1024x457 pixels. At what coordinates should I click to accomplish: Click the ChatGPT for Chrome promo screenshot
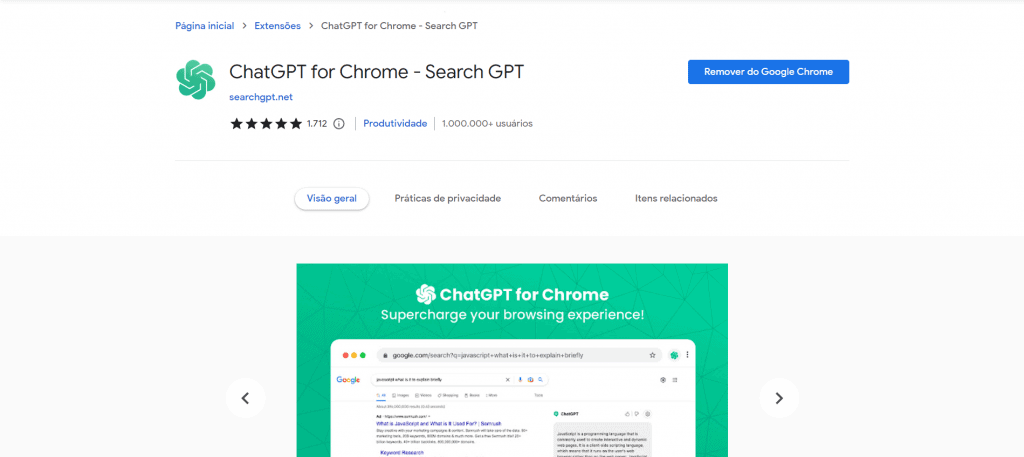coord(512,360)
